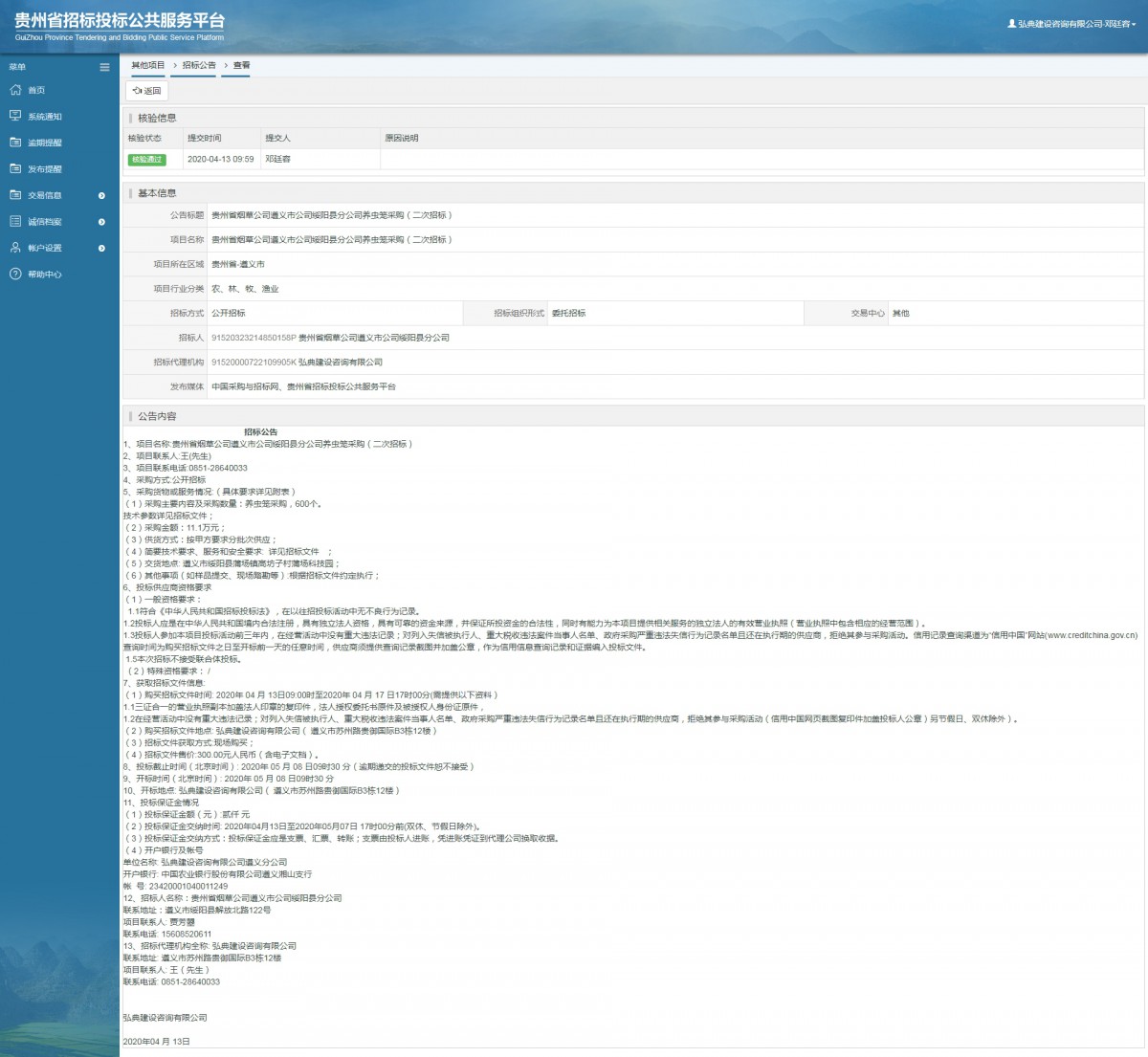The image size is (1148, 1057).
Task: Click the 逾期提醒 sidebar icon
Action: click(x=15, y=143)
